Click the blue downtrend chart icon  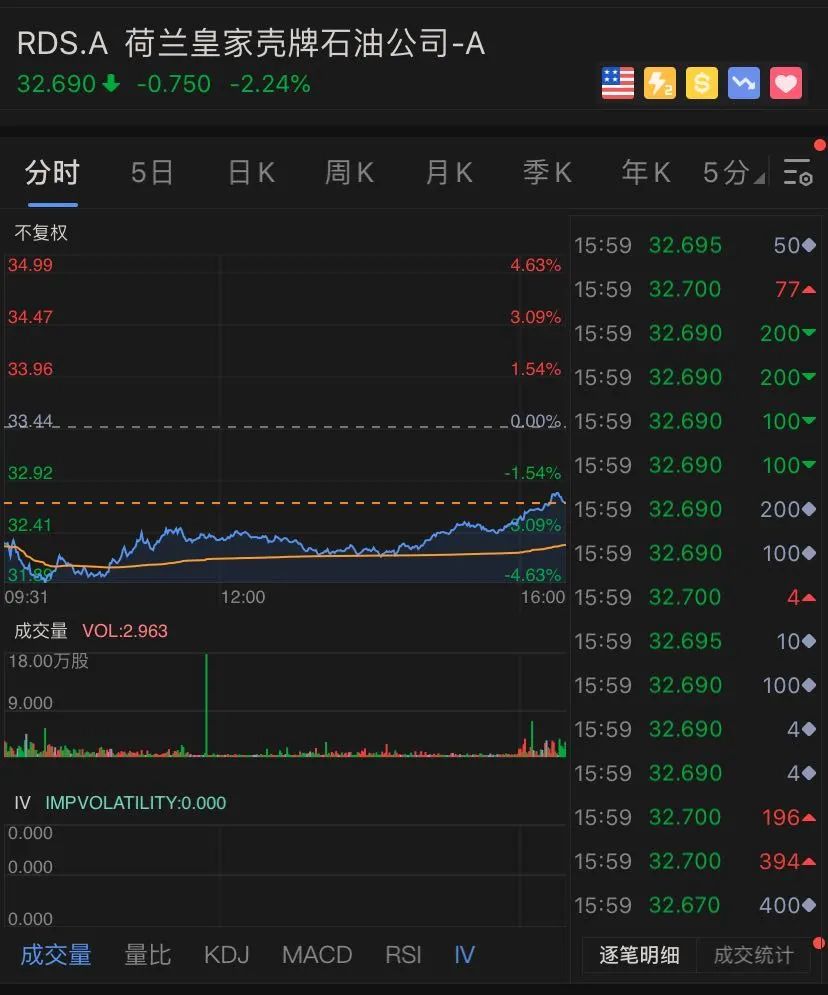coord(744,83)
